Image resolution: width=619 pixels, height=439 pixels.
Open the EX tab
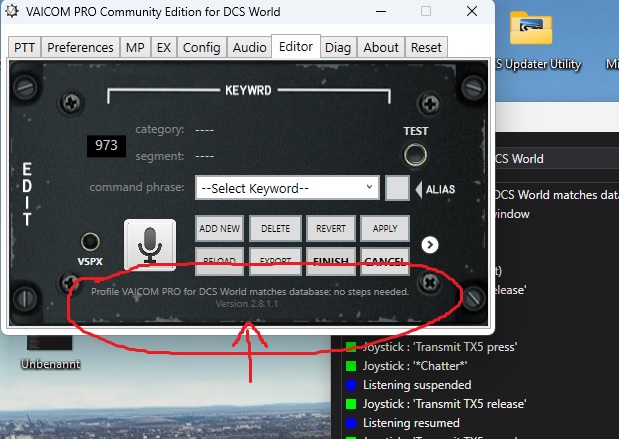(x=164, y=47)
